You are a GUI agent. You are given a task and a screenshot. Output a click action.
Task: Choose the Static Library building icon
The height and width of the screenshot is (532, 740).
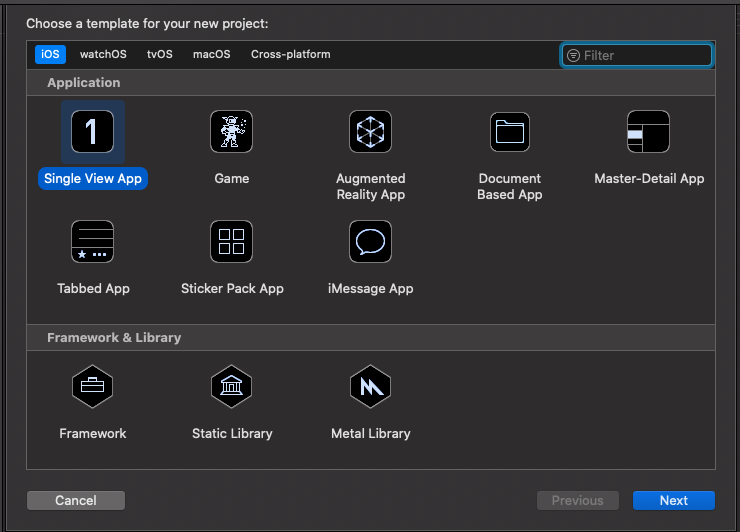tap(231, 387)
